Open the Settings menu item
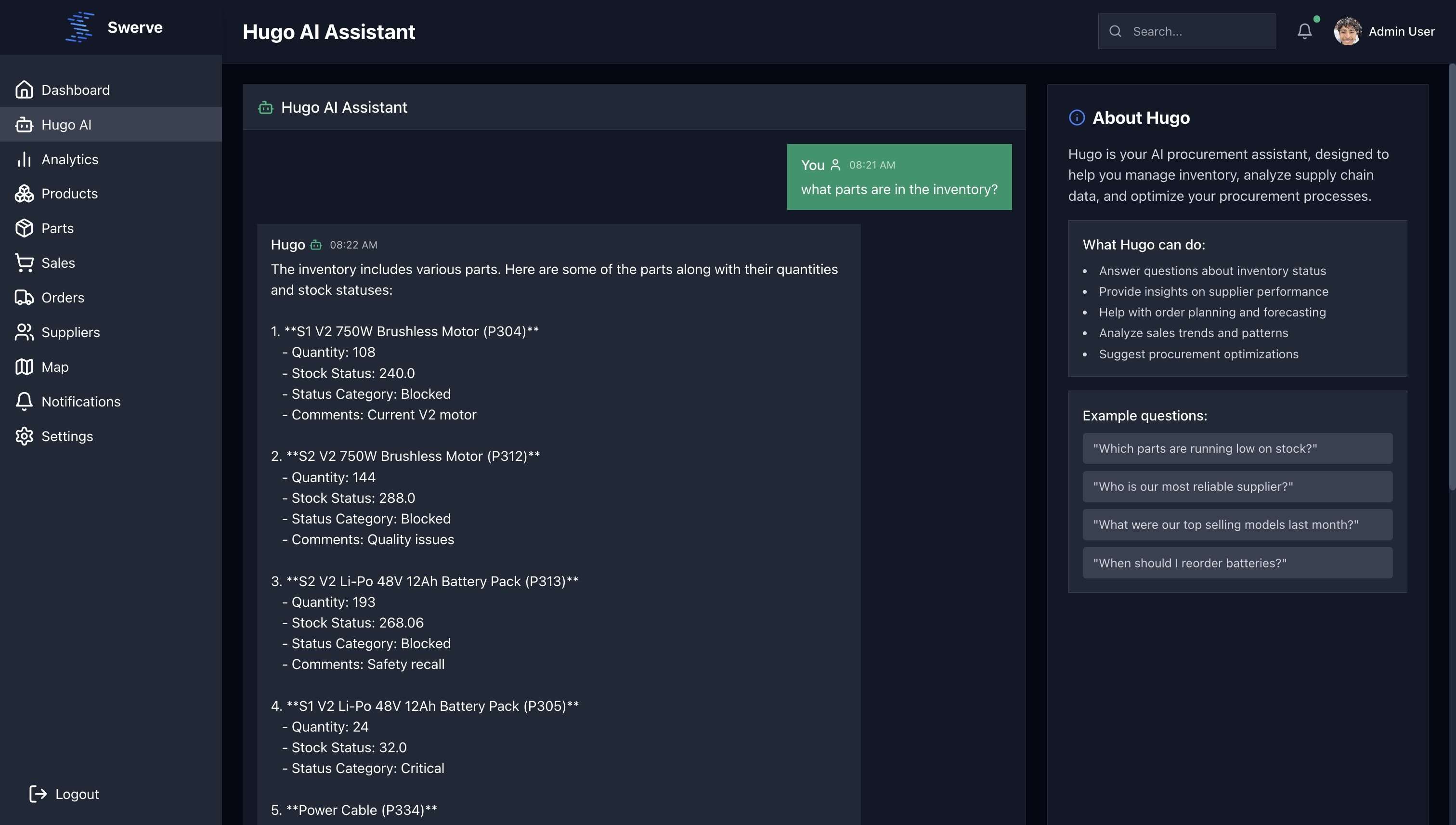 pos(67,436)
